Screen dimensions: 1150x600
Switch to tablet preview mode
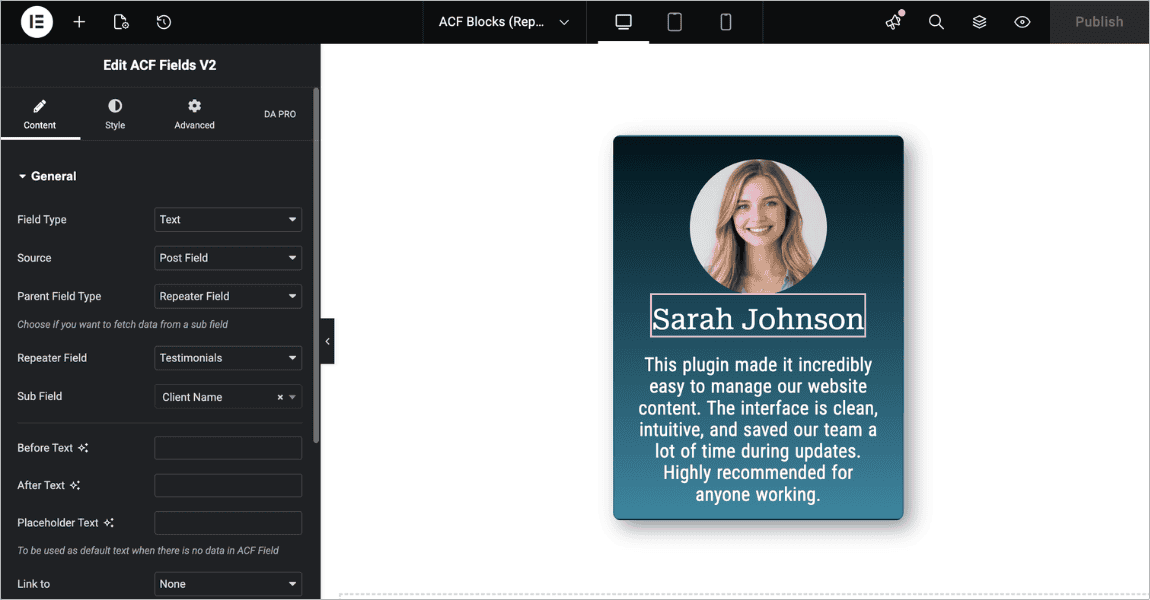tap(675, 22)
